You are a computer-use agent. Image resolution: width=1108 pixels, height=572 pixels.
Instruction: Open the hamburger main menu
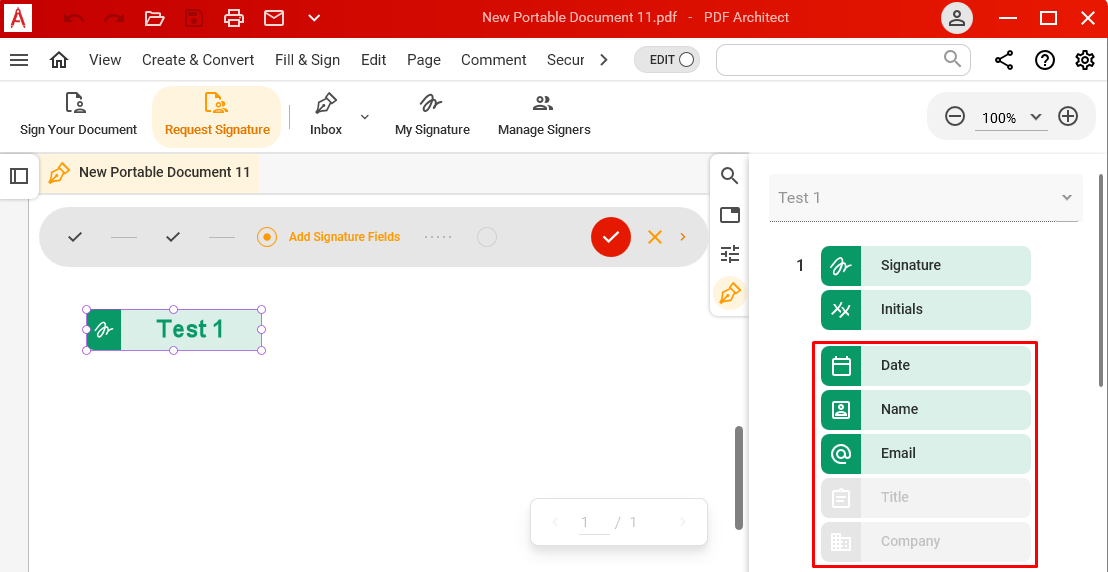19,60
